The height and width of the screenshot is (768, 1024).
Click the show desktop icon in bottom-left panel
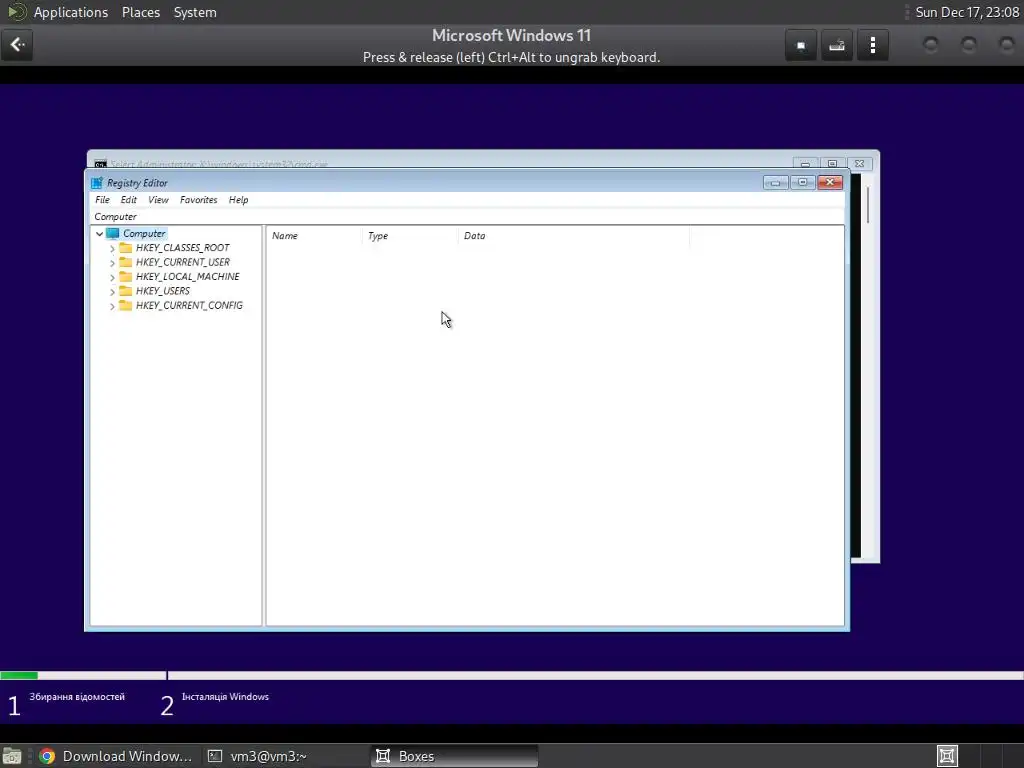point(12,756)
